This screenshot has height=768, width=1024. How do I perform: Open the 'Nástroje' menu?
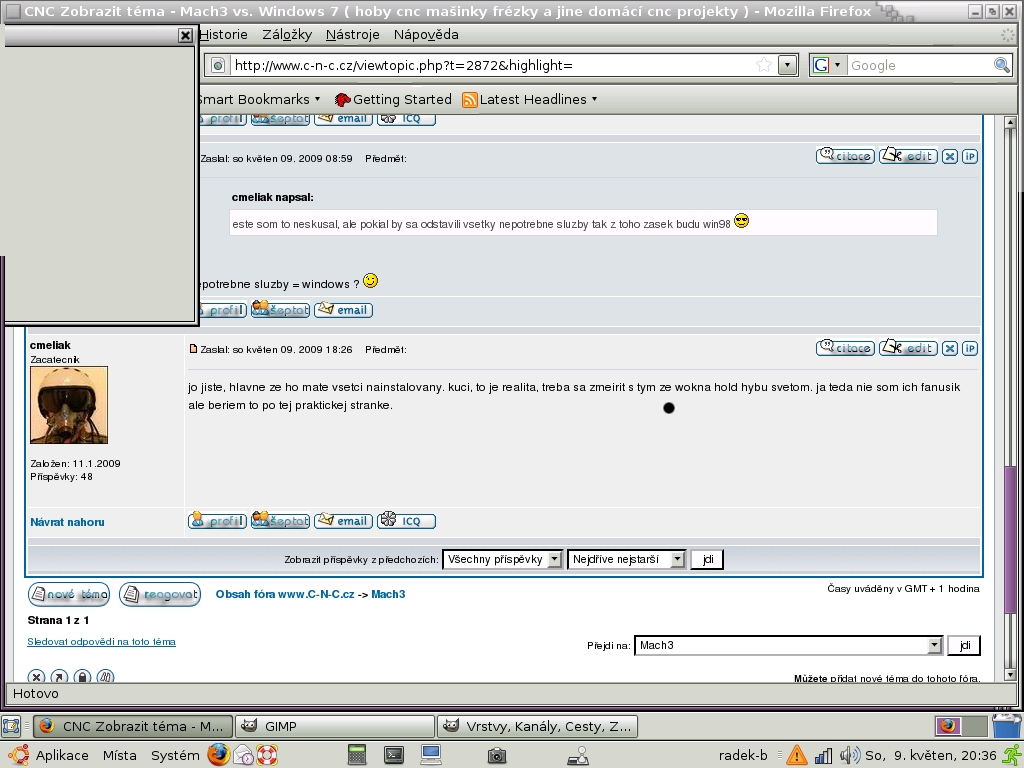click(x=352, y=34)
